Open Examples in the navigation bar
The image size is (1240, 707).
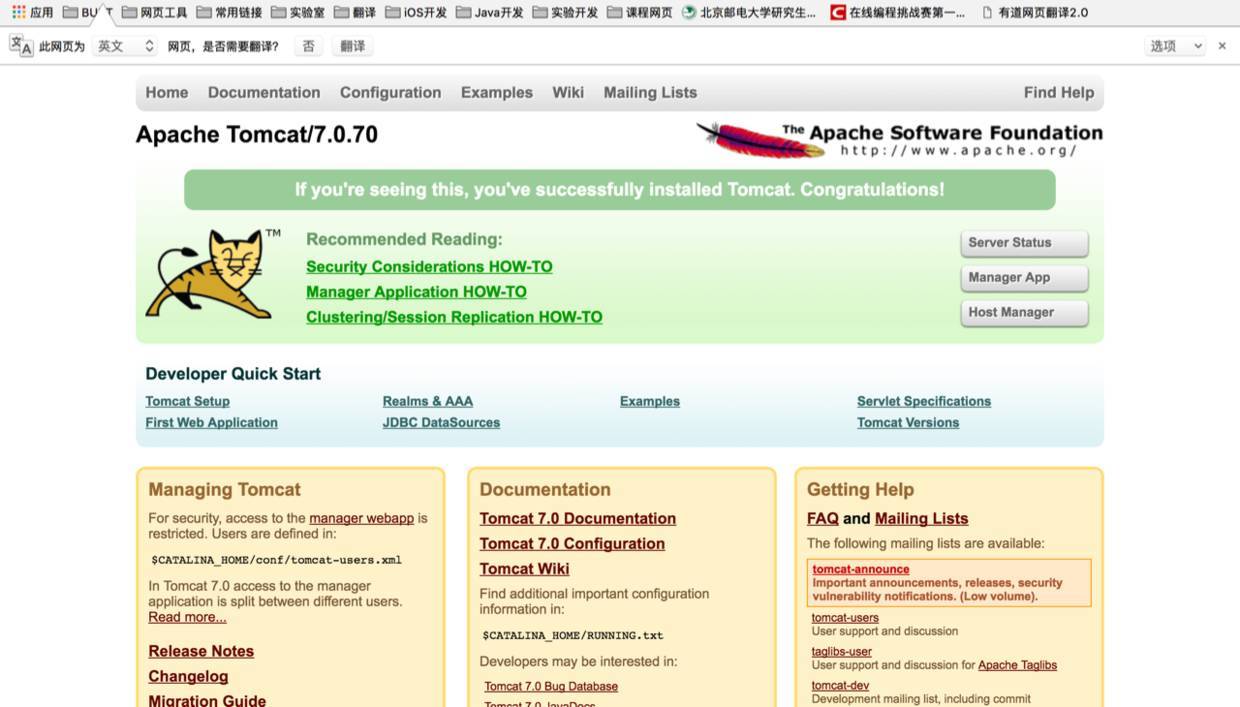point(497,92)
